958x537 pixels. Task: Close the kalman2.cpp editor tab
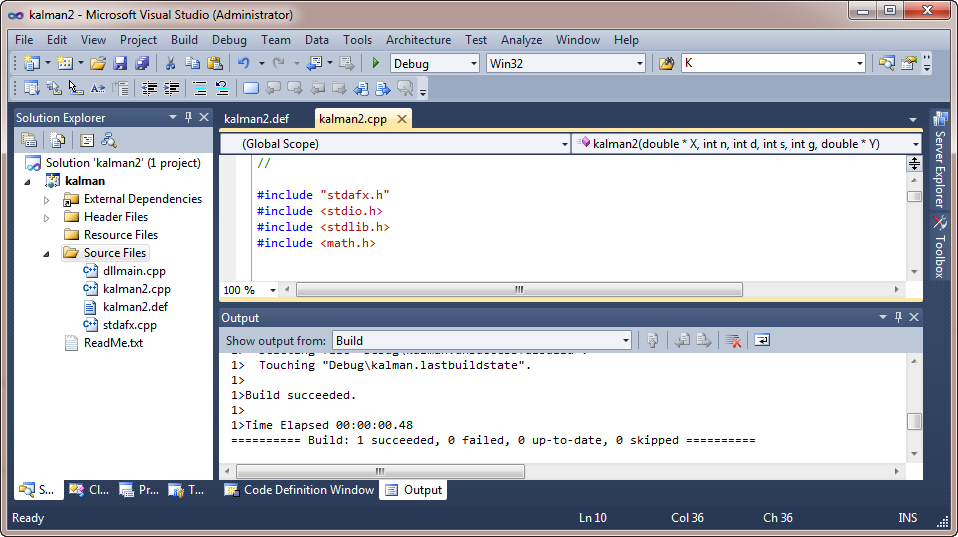click(x=402, y=119)
